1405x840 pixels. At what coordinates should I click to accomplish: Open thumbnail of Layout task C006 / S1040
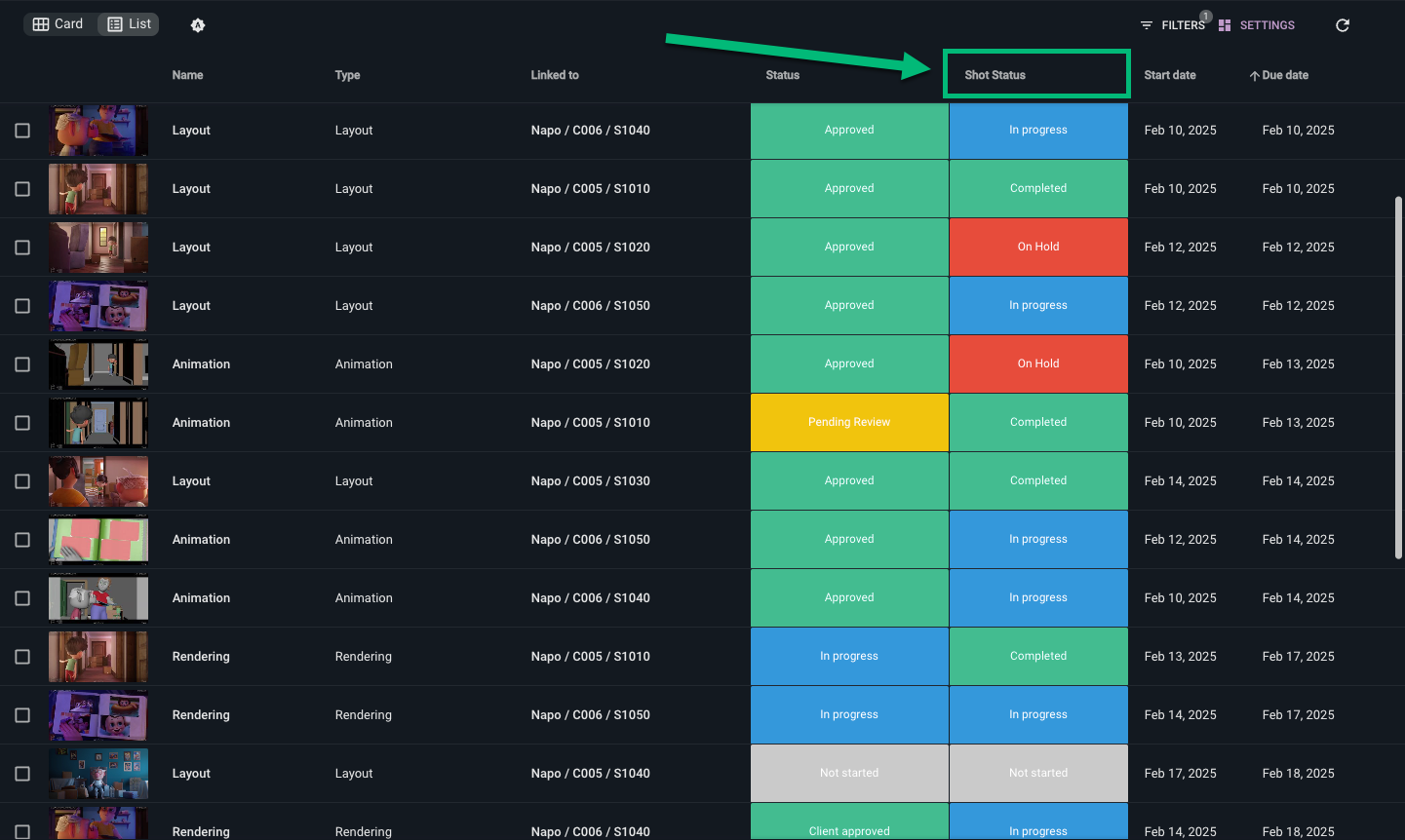(98, 131)
